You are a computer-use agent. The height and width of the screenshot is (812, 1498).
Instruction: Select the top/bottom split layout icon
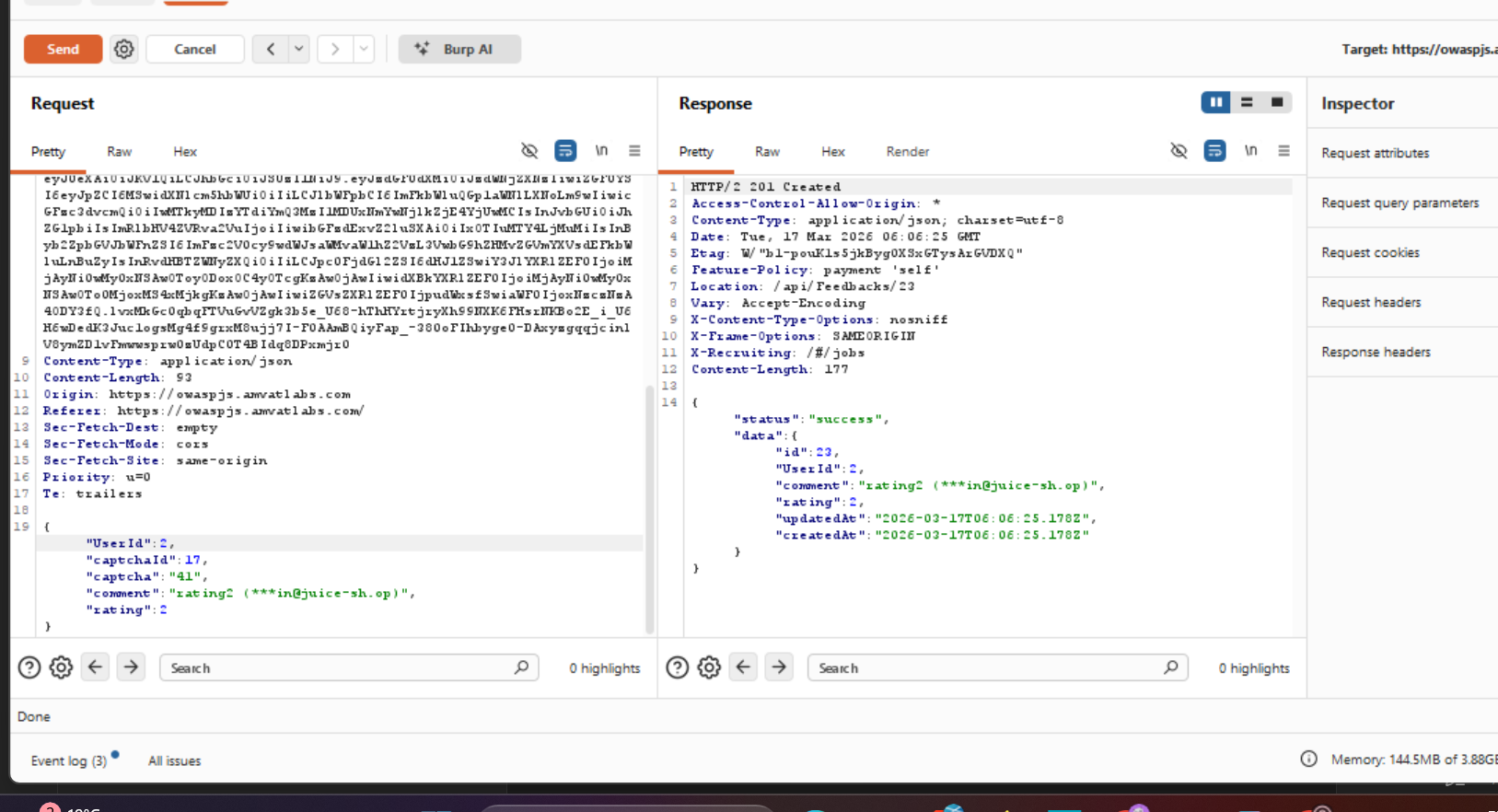point(1247,102)
